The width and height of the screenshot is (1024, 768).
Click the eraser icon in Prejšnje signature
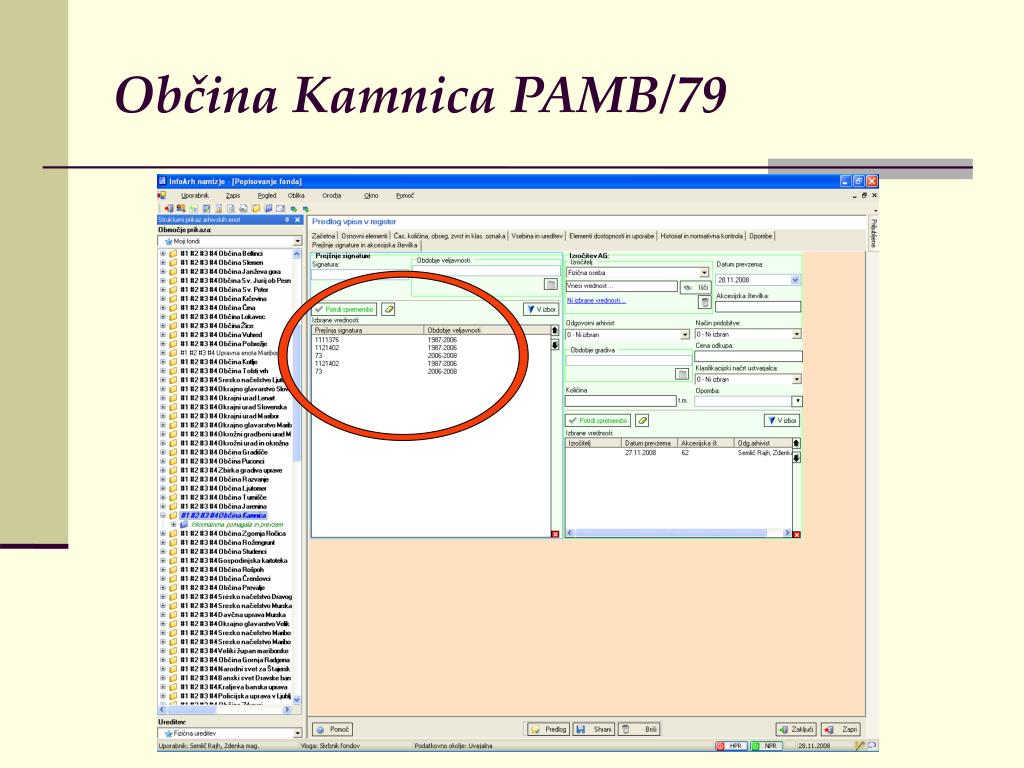[389, 309]
